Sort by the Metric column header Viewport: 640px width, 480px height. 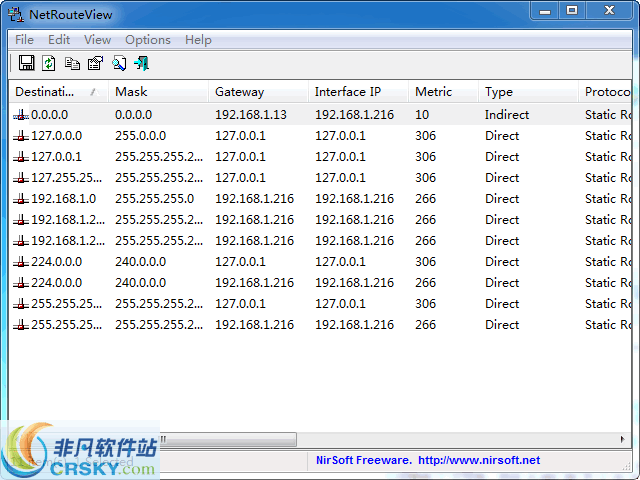(443, 92)
